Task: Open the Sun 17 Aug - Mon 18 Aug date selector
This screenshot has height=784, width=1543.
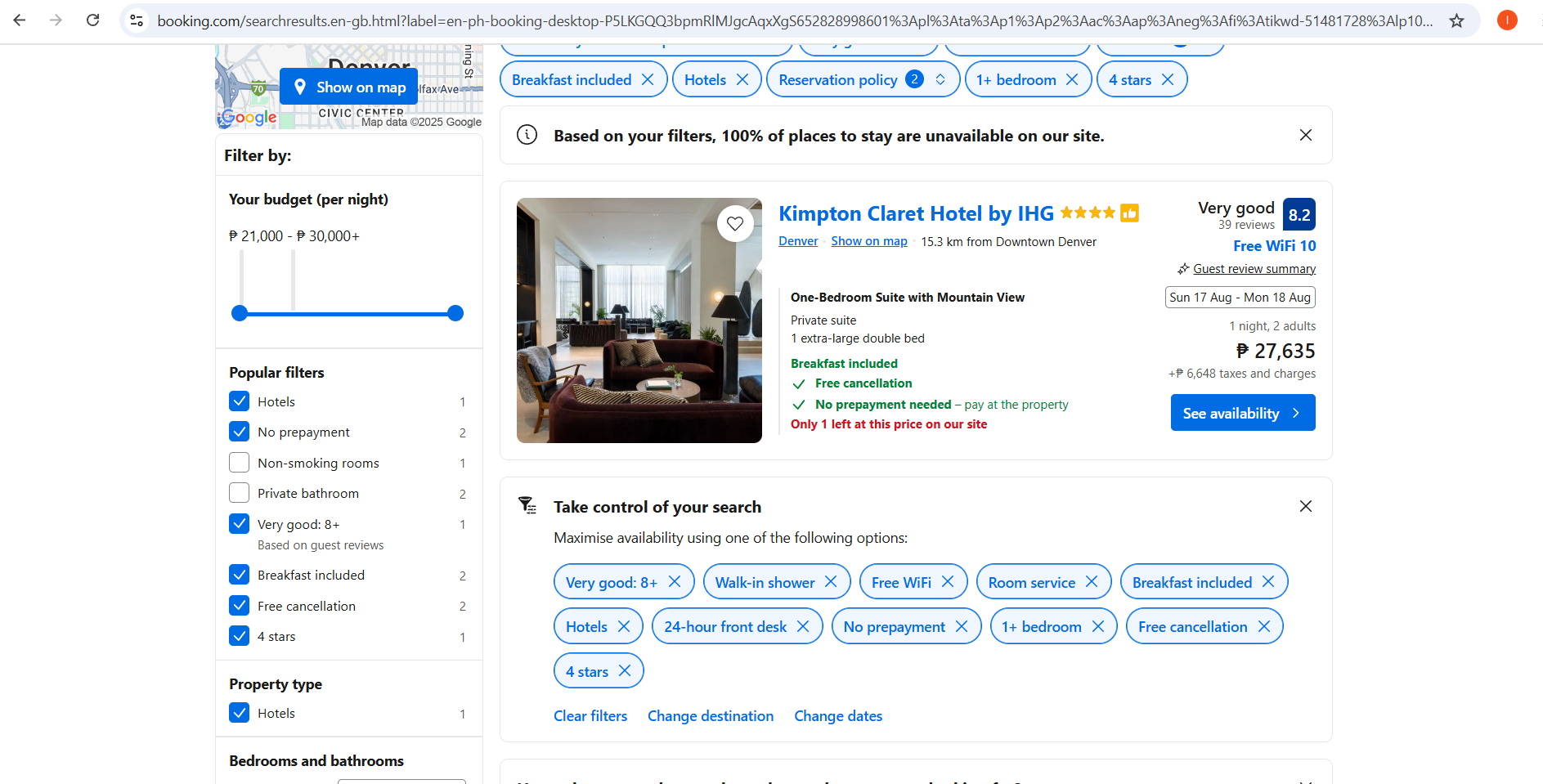Action: click(1240, 297)
